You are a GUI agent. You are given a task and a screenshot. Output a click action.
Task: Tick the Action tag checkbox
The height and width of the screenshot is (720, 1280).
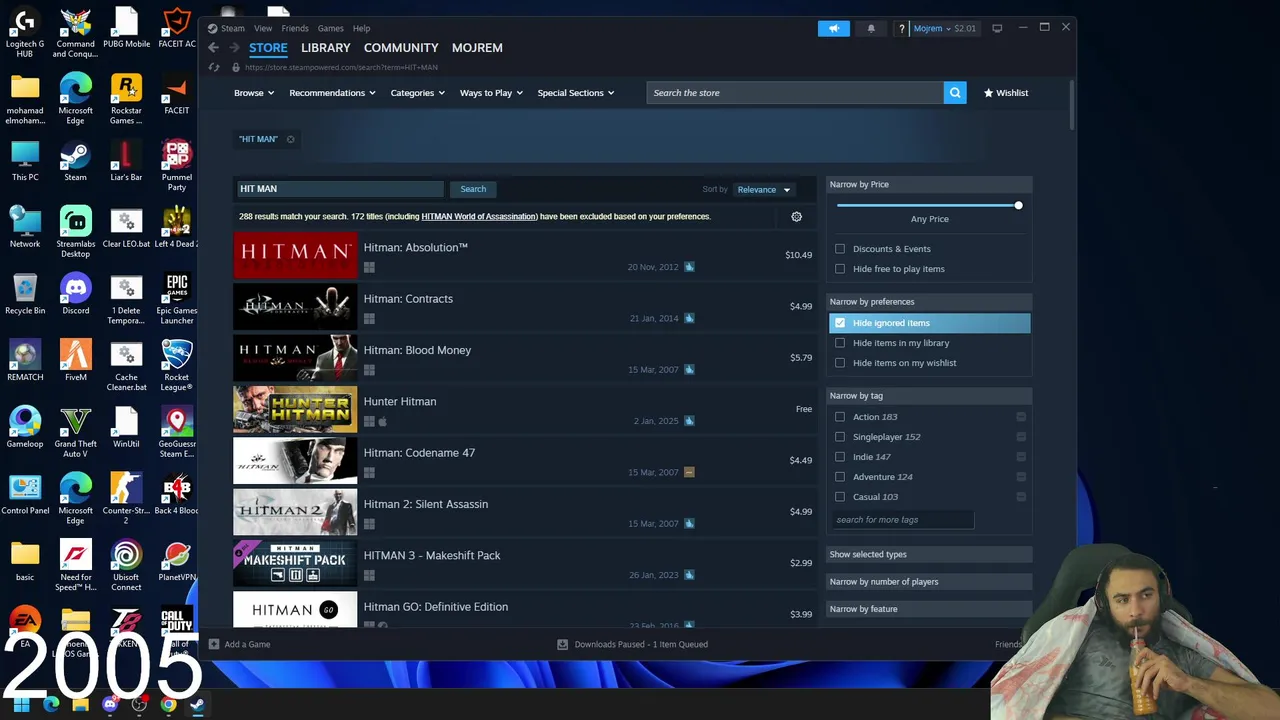pyautogui.click(x=840, y=417)
